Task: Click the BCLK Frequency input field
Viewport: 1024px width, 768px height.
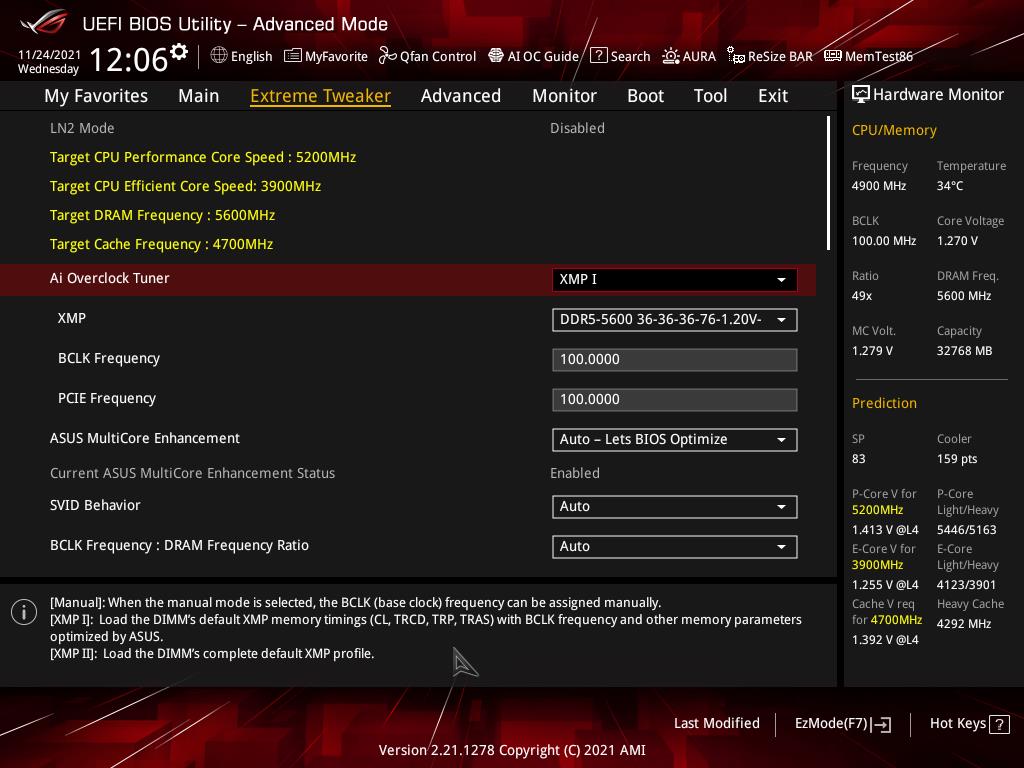Action: coord(674,360)
